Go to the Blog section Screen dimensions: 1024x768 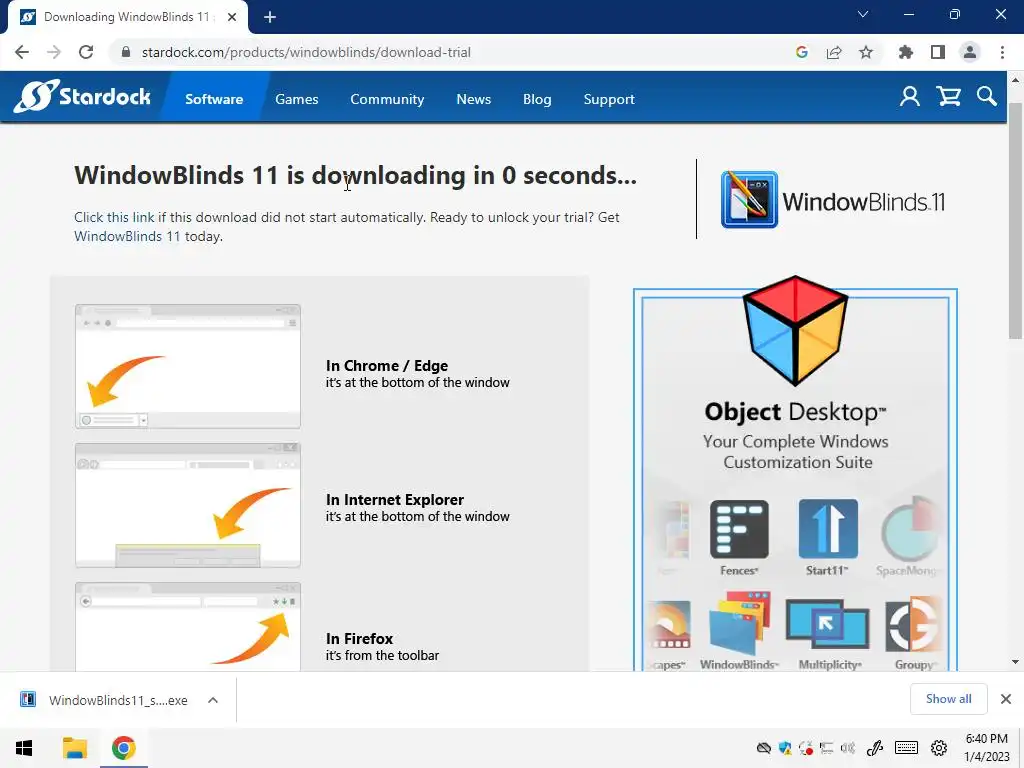(x=537, y=99)
